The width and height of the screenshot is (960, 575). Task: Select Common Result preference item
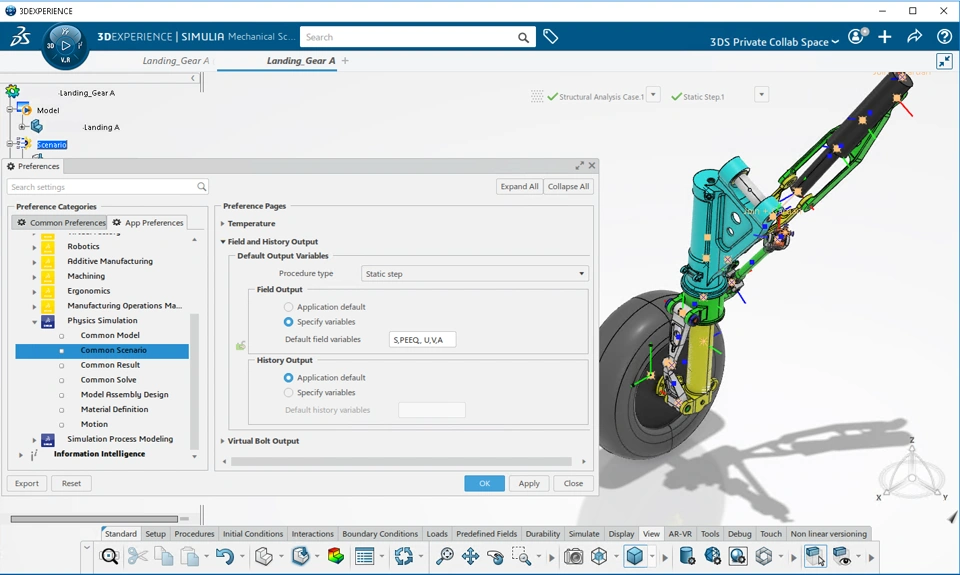110,365
